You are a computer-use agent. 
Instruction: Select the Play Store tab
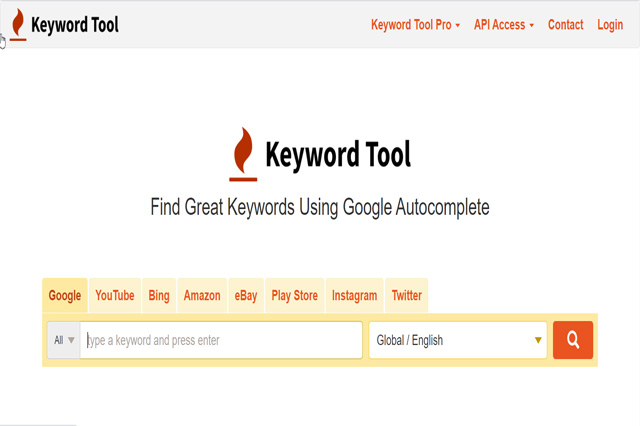(295, 296)
